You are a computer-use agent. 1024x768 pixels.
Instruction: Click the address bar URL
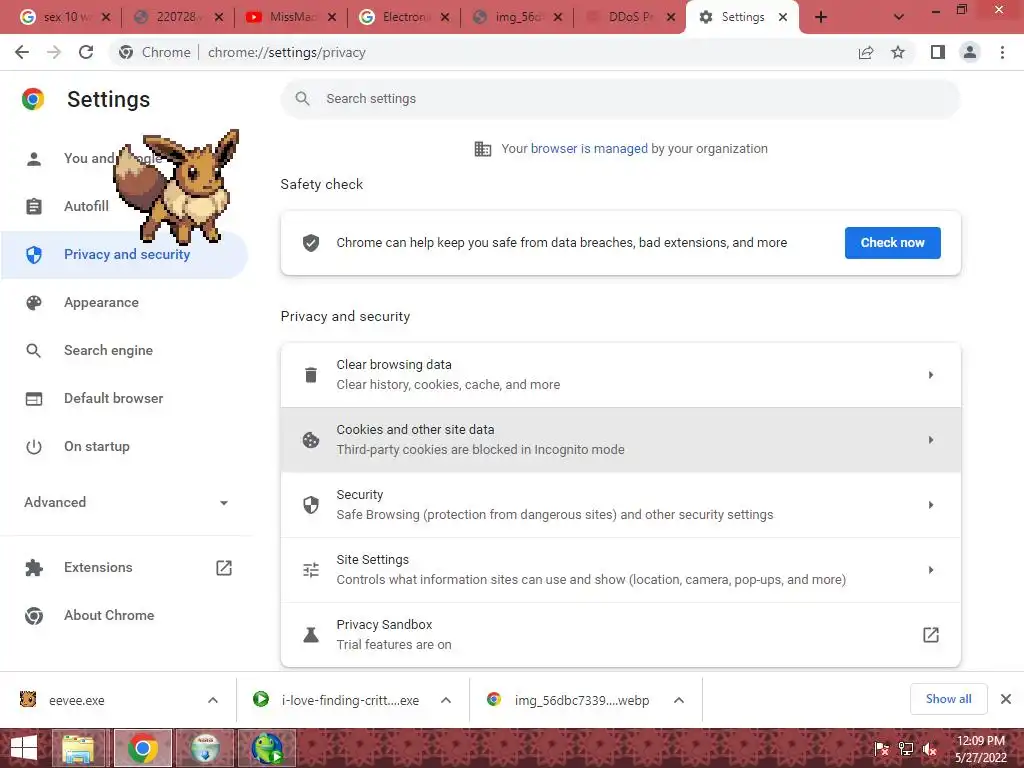[287, 52]
